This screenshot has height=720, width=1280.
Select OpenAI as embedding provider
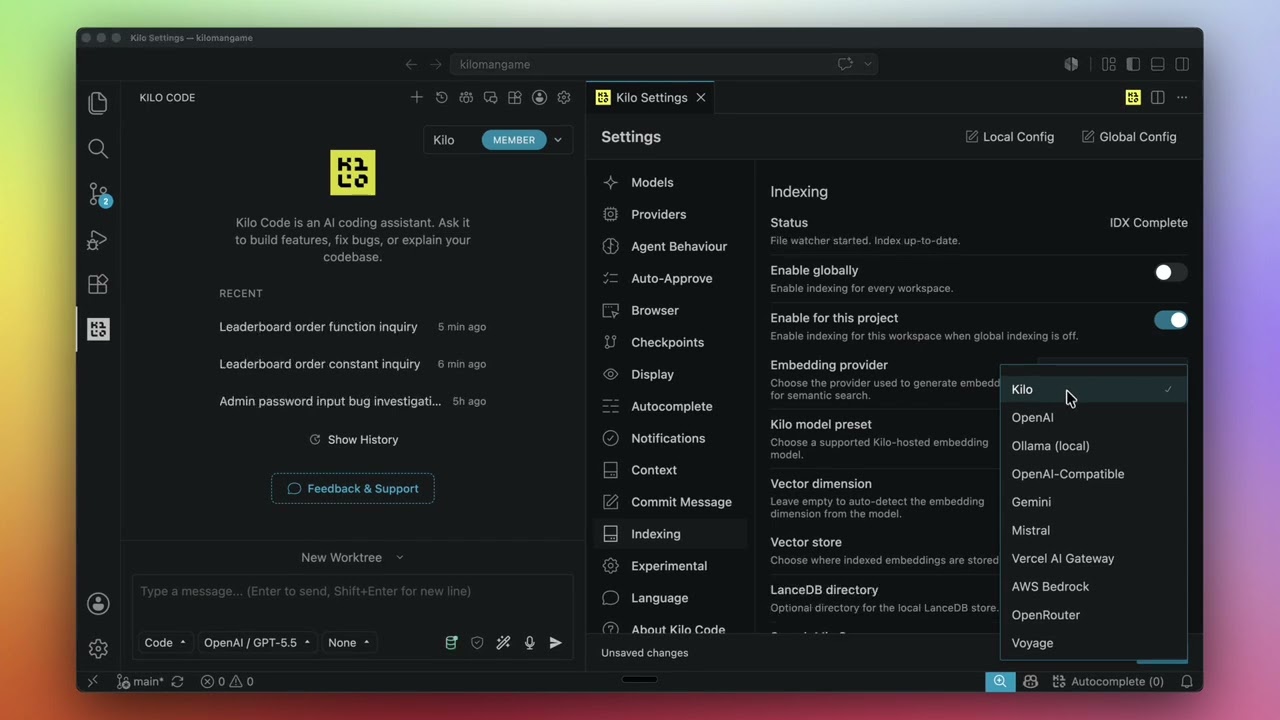1093,417
